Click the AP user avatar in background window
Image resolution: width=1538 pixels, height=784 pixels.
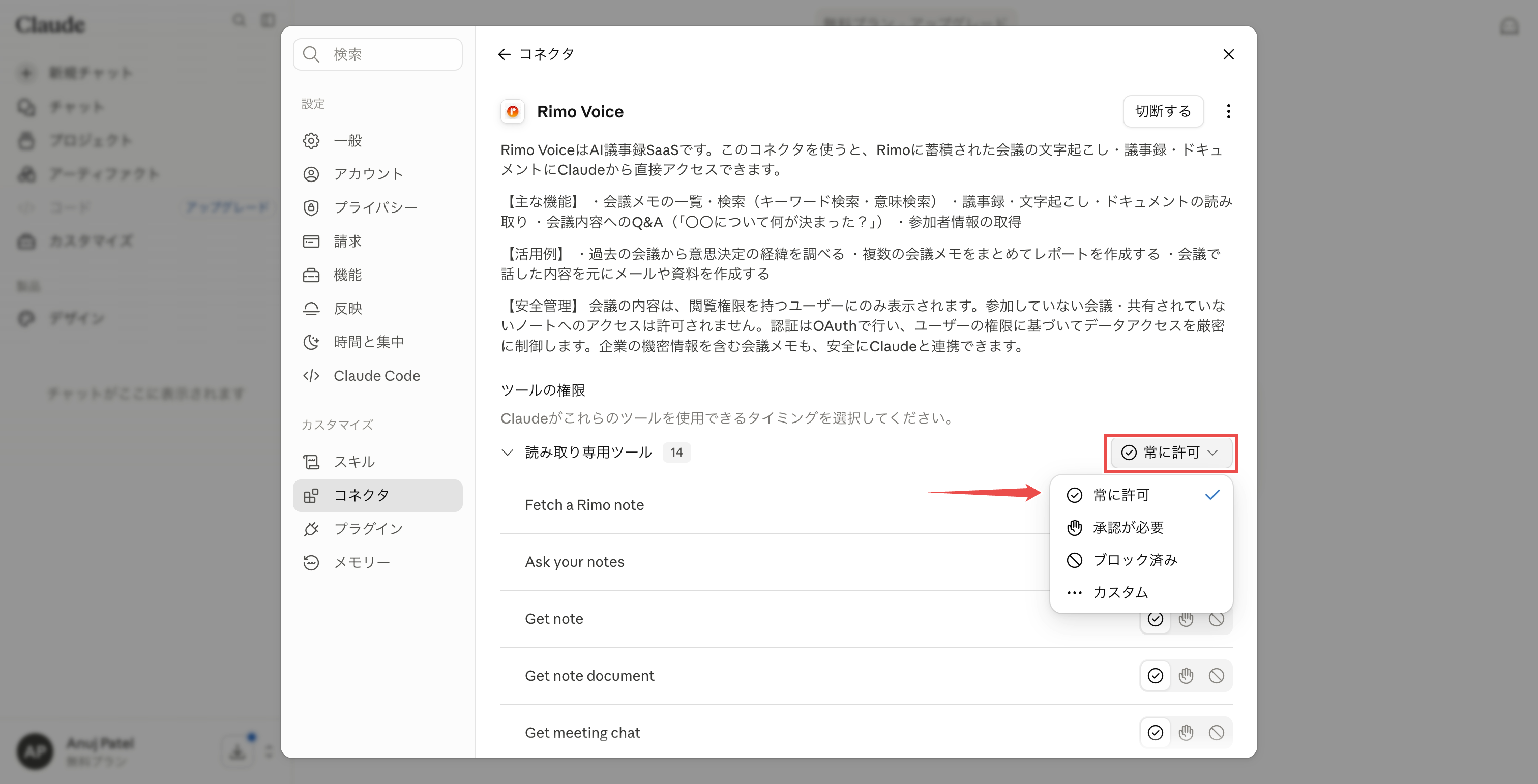(x=35, y=751)
